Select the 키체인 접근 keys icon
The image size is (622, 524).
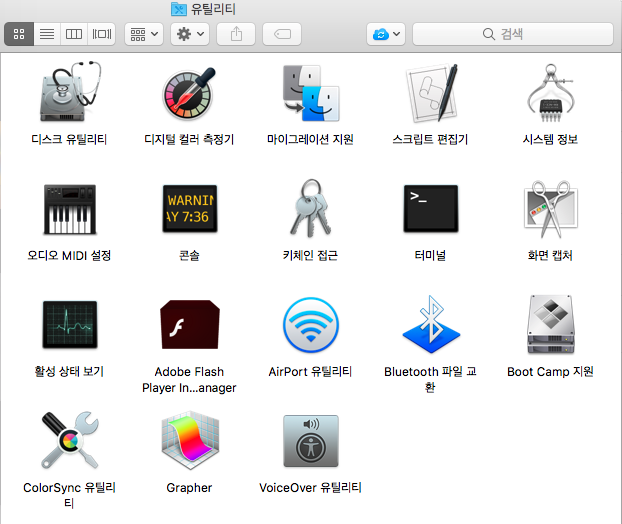click(311, 208)
